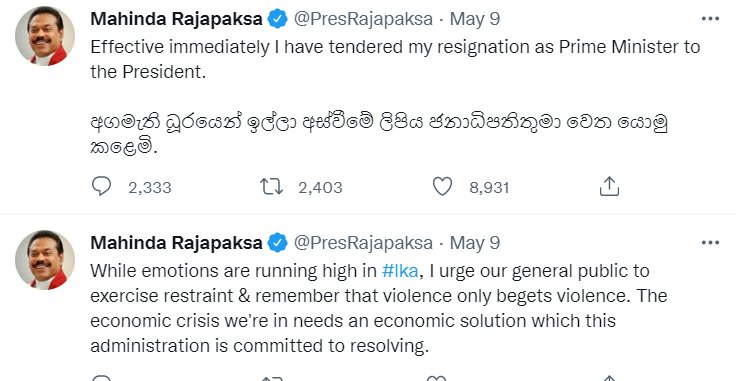Open profile photo on first tweet
The width and height of the screenshot is (736, 381).
pyautogui.click(x=45, y=36)
